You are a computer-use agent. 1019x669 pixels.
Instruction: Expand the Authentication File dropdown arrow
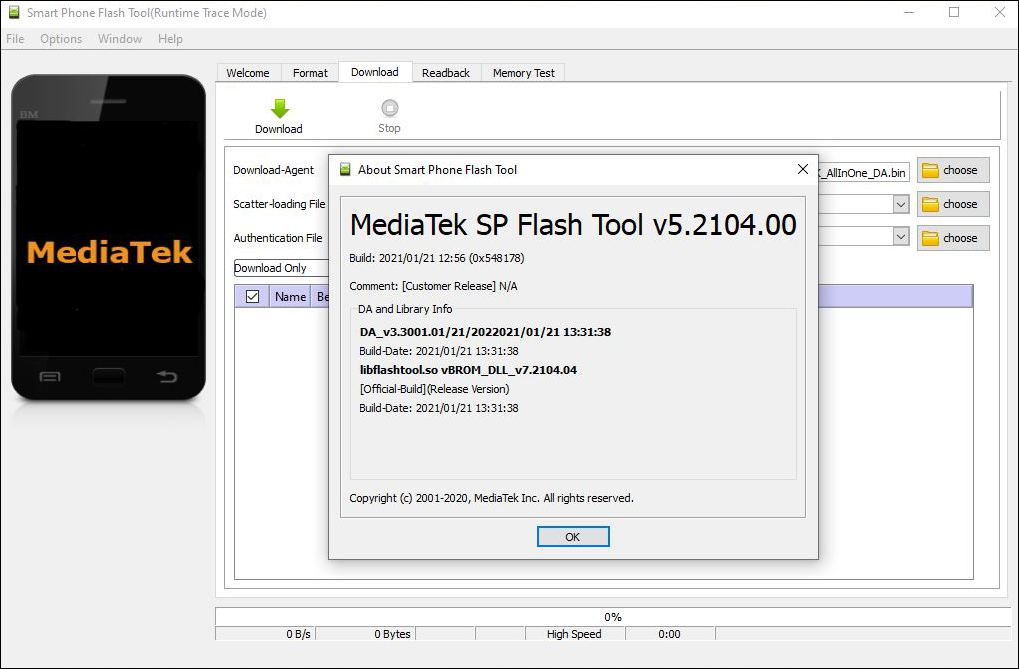(x=900, y=236)
